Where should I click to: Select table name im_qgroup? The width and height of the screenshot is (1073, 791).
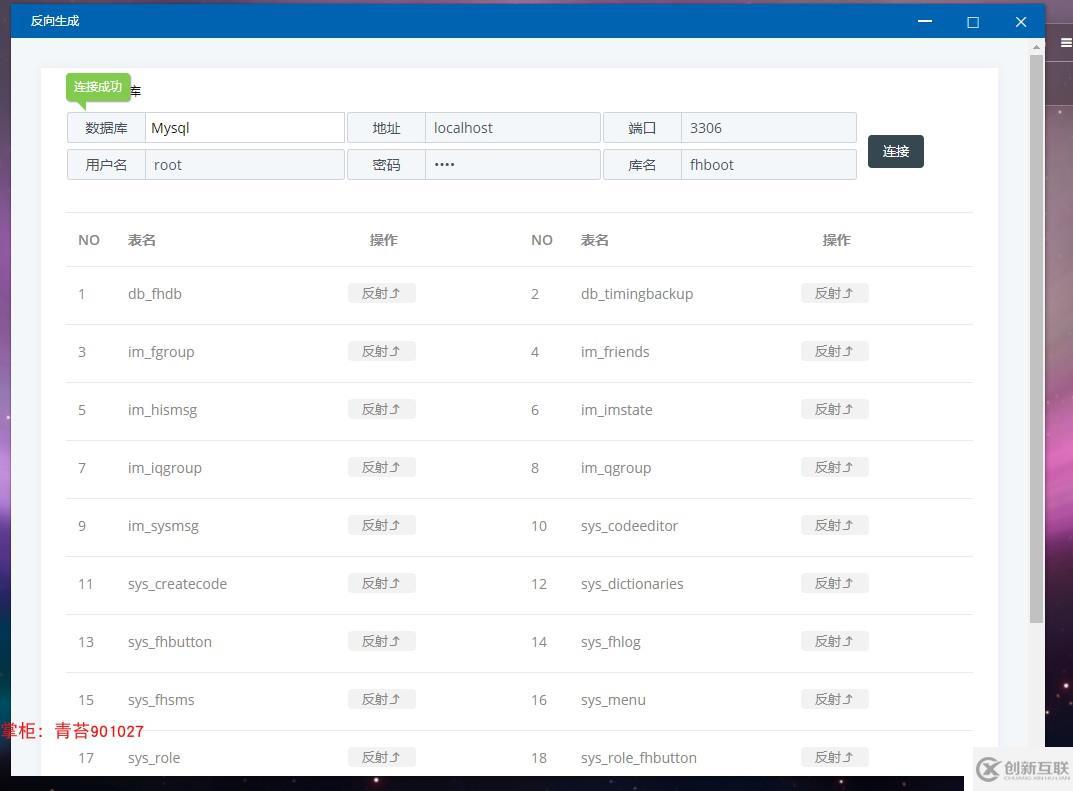click(x=616, y=469)
